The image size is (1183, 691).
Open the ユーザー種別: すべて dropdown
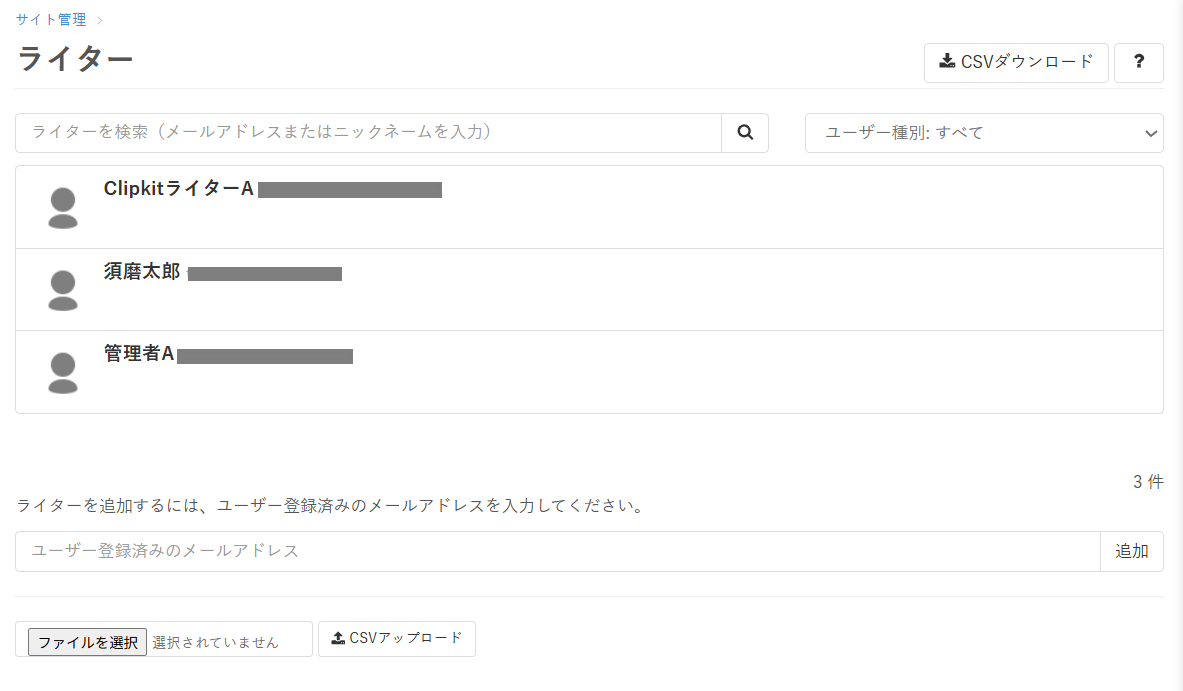tap(984, 133)
